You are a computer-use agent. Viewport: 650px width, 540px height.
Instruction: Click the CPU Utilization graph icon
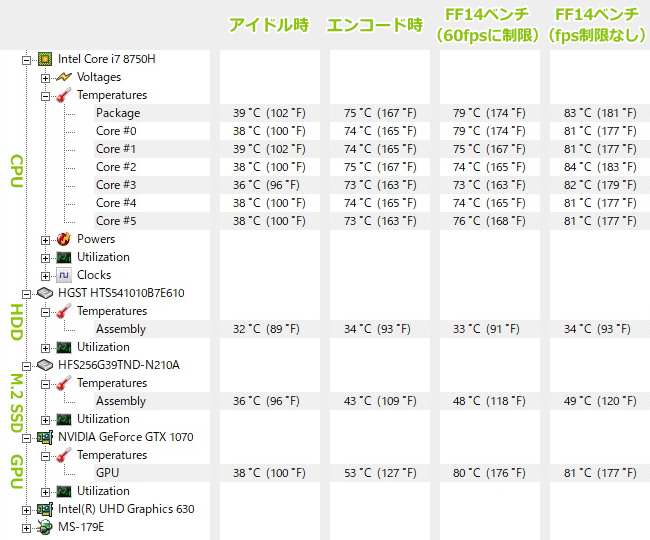pos(64,257)
